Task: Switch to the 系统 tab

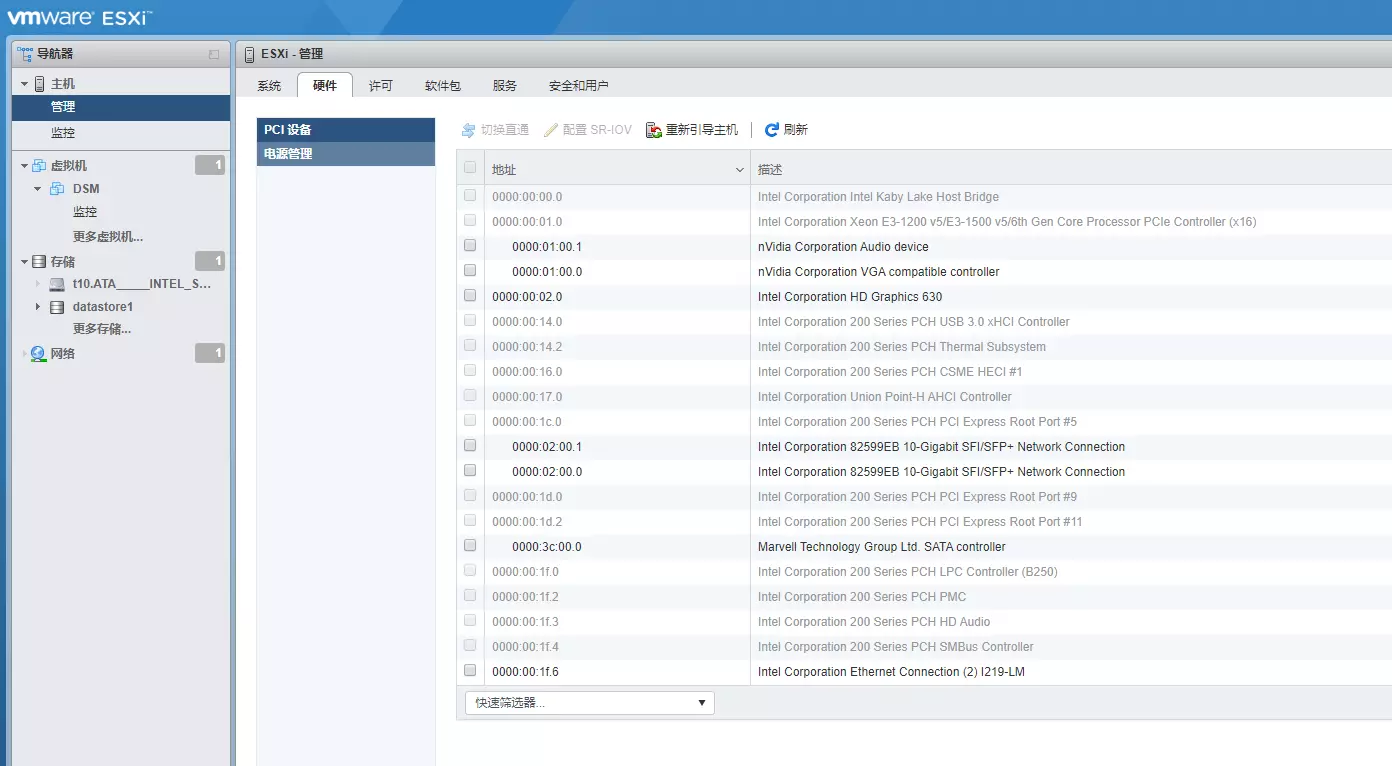Action: tap(268, 85)
